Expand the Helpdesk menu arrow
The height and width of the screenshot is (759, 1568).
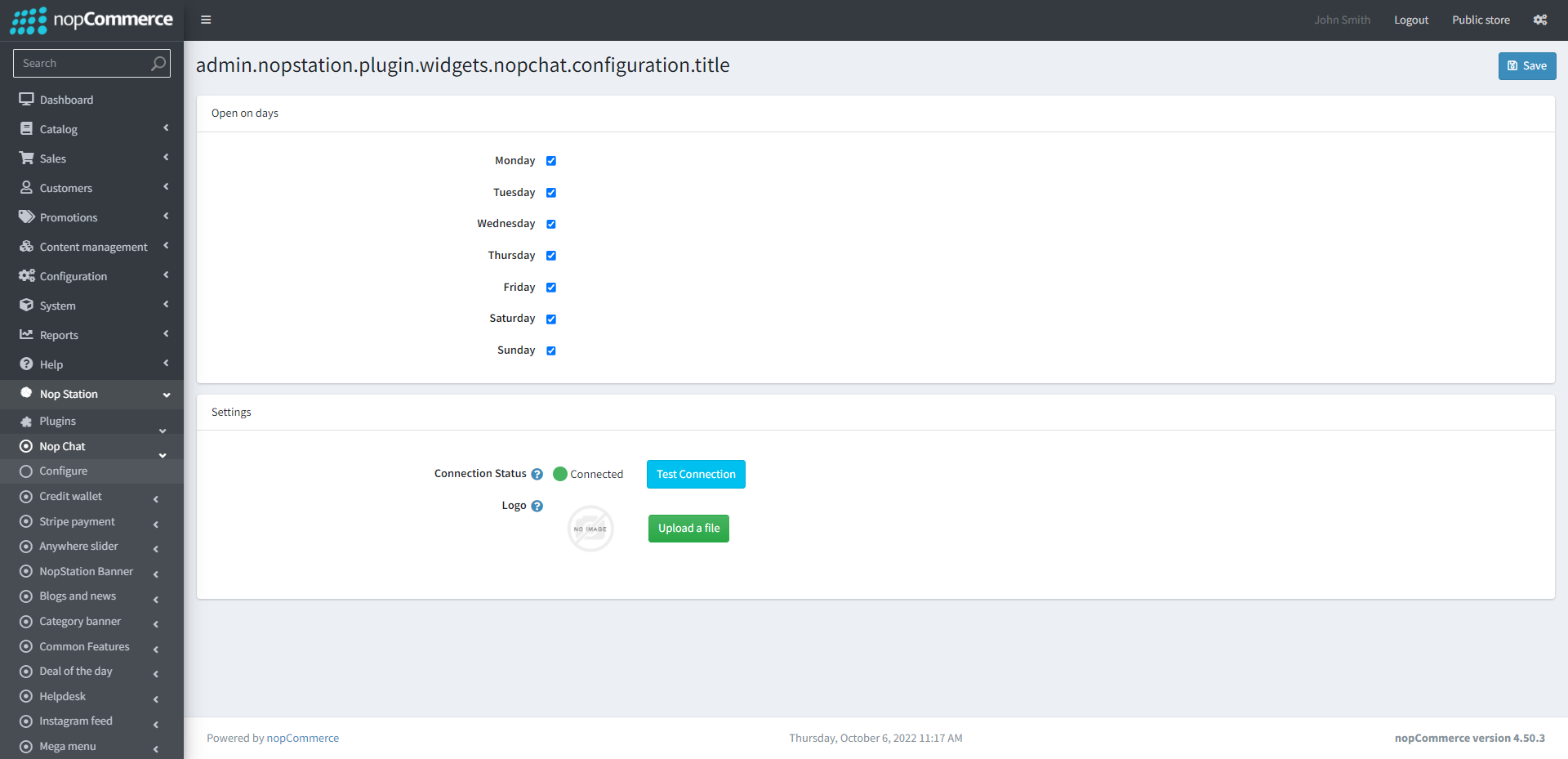pyautogui.click(x=155, y=699)
